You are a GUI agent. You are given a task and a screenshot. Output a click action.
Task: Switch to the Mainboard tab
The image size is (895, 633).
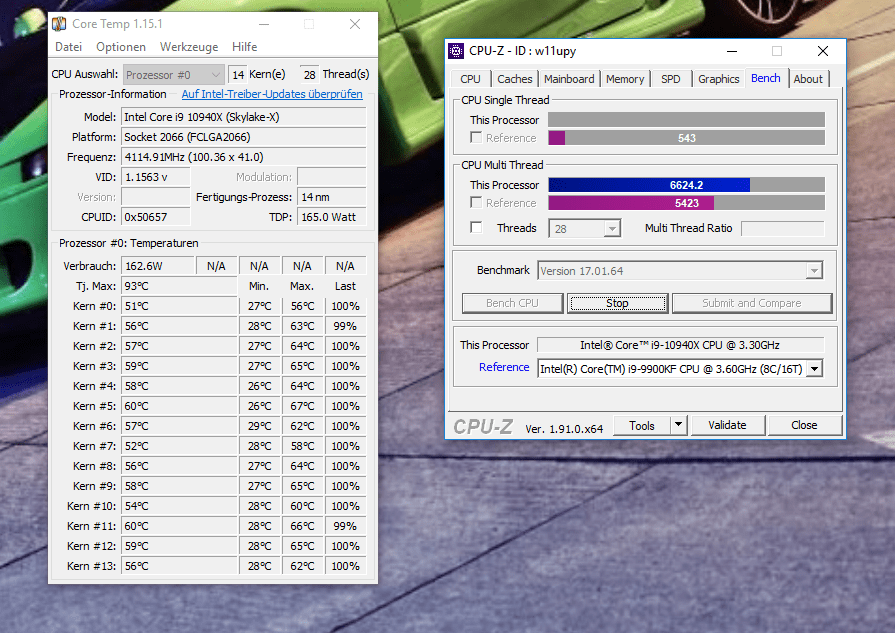[569, 79]
